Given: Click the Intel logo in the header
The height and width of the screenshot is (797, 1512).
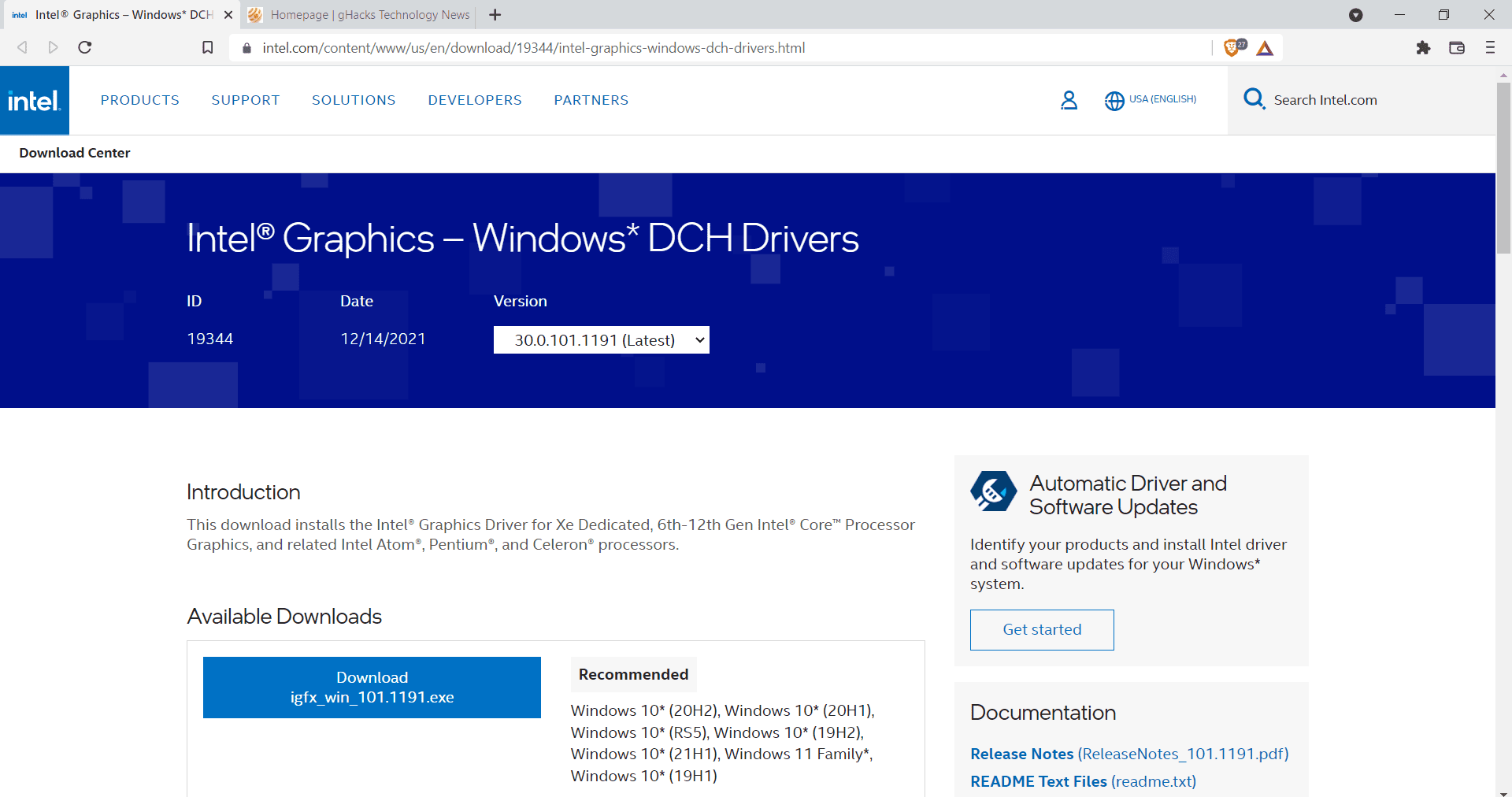Looking at the screenshot, I should coord(35,99).
